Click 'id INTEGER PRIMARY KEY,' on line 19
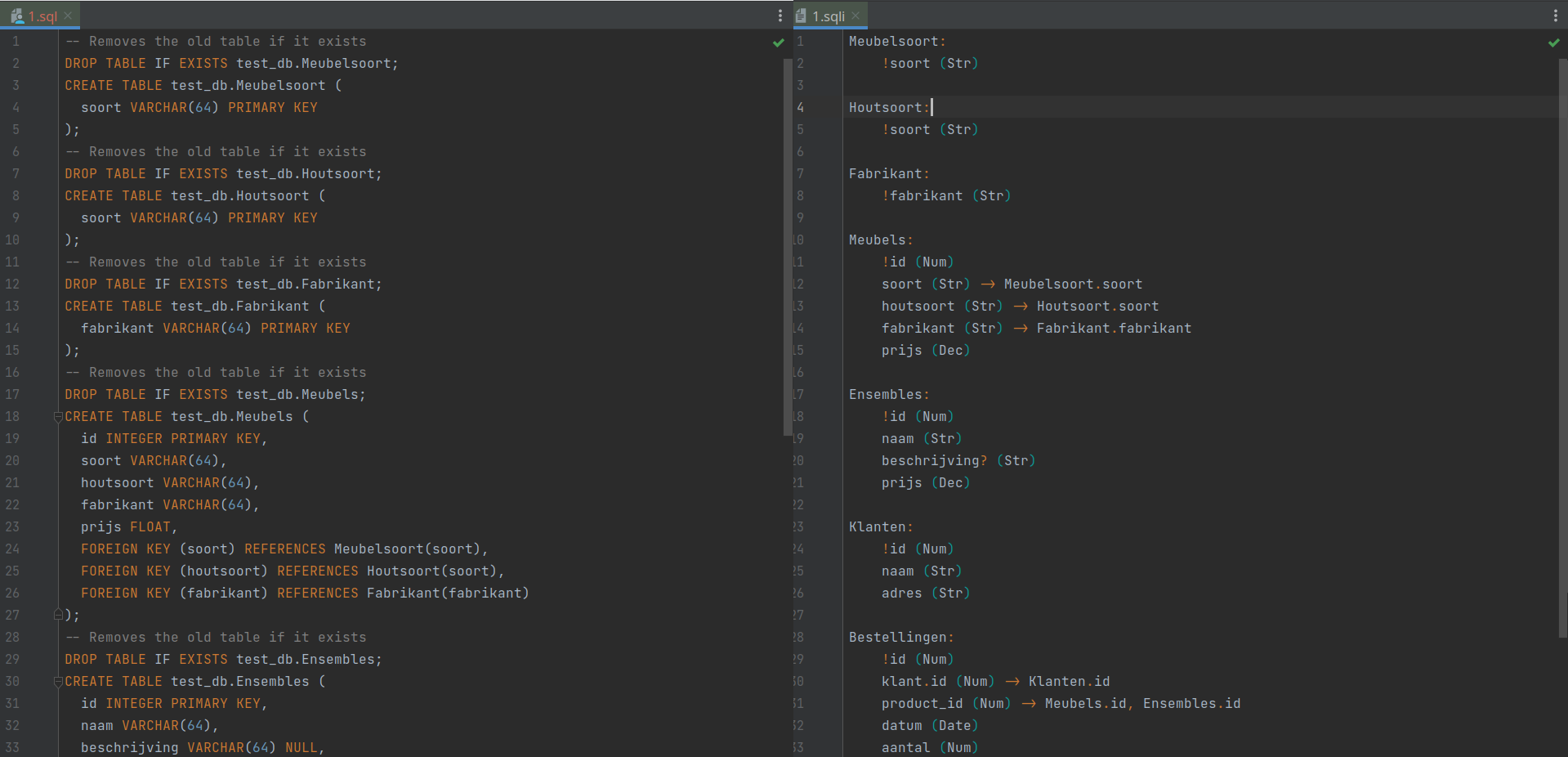The width and height of the screenshot is (1568, 757). click(x=174, y=438)
